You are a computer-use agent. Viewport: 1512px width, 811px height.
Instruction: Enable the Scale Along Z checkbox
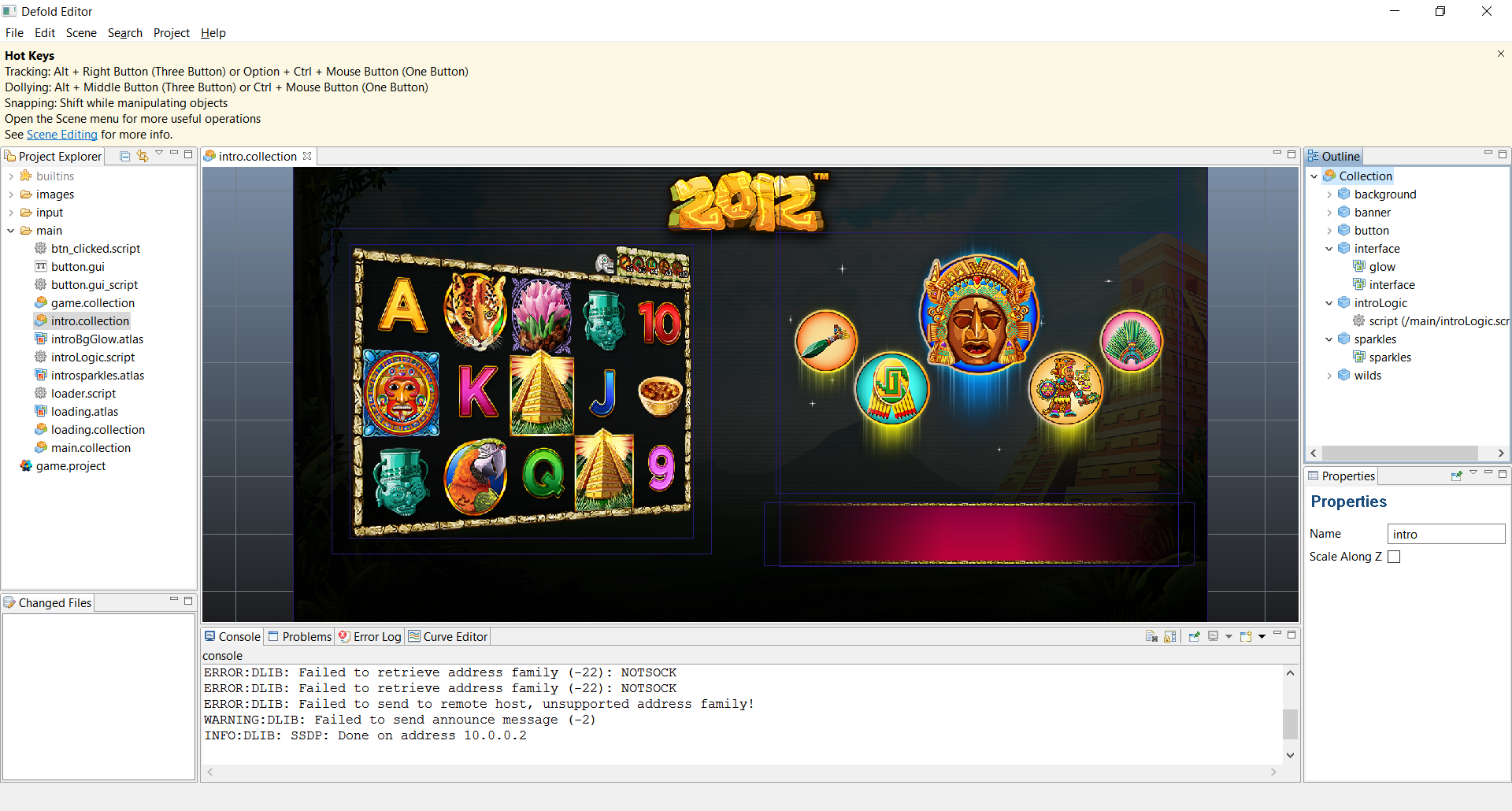[x=1394, y=557]
